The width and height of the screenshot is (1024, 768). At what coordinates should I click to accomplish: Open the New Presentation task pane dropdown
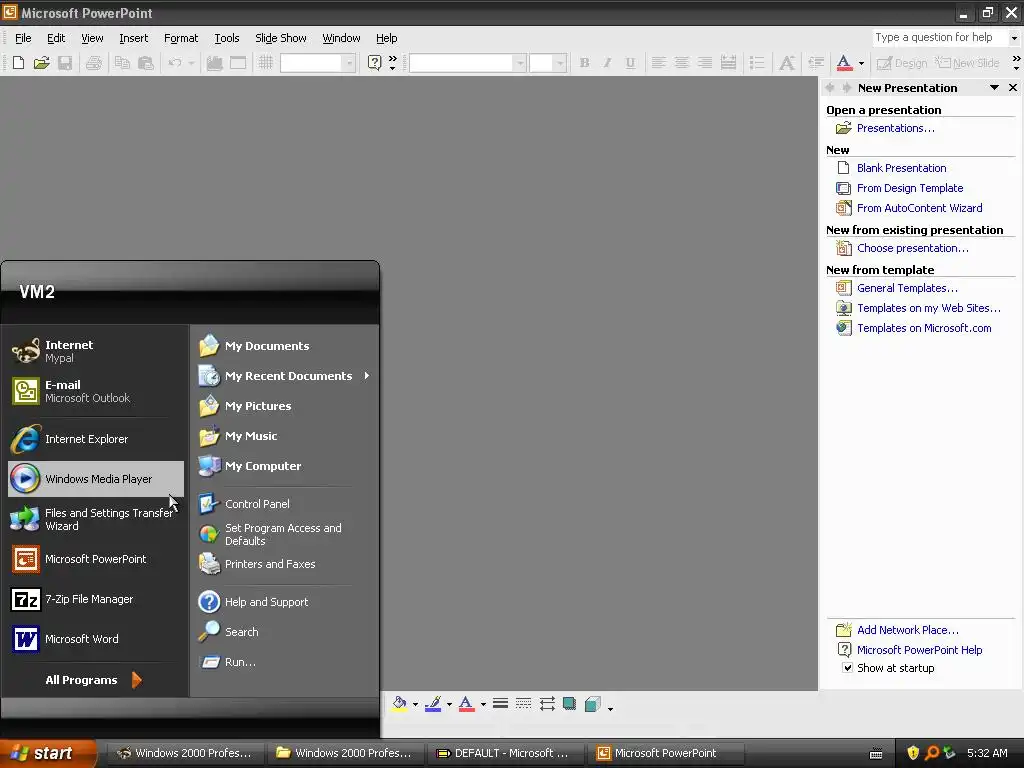994,88
